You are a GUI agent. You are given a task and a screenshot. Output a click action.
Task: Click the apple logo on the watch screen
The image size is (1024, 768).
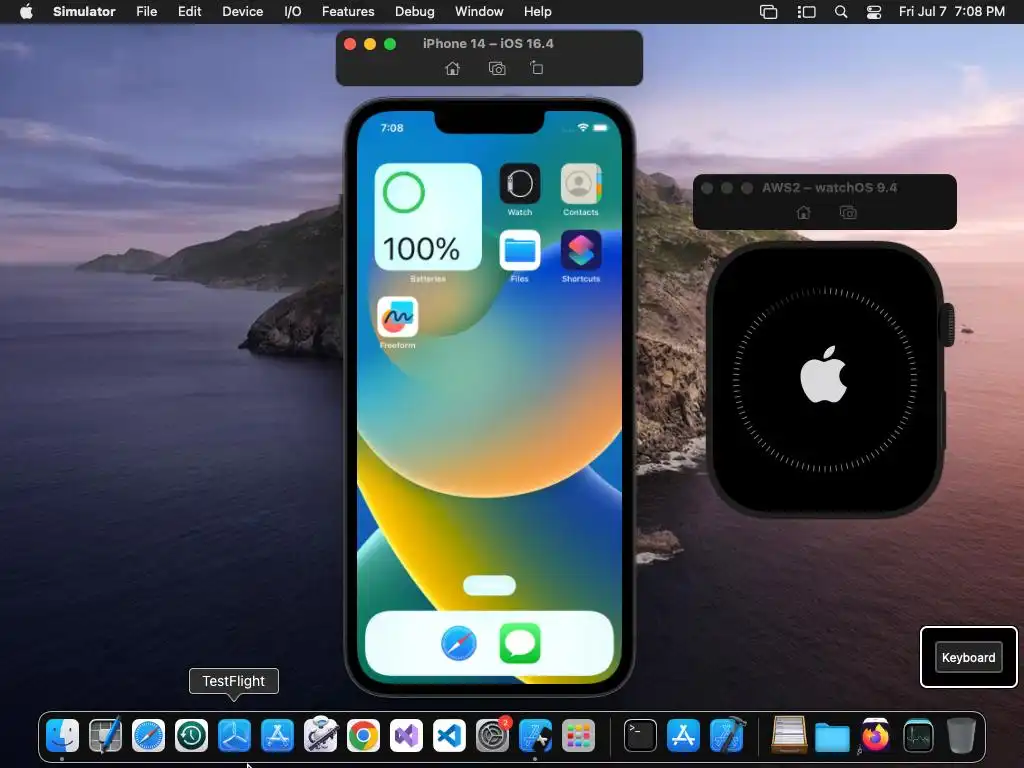(824, 374)
